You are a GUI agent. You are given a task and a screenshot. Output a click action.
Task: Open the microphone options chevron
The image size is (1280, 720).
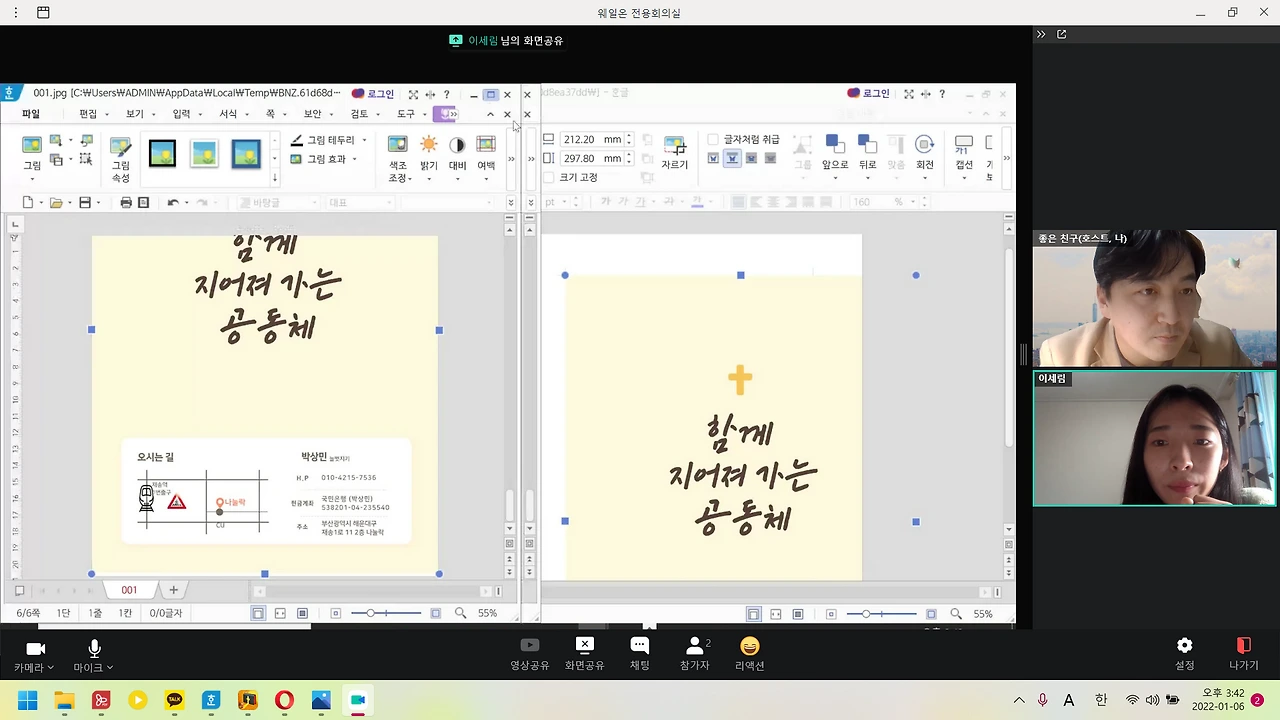[x=109, y=668]
